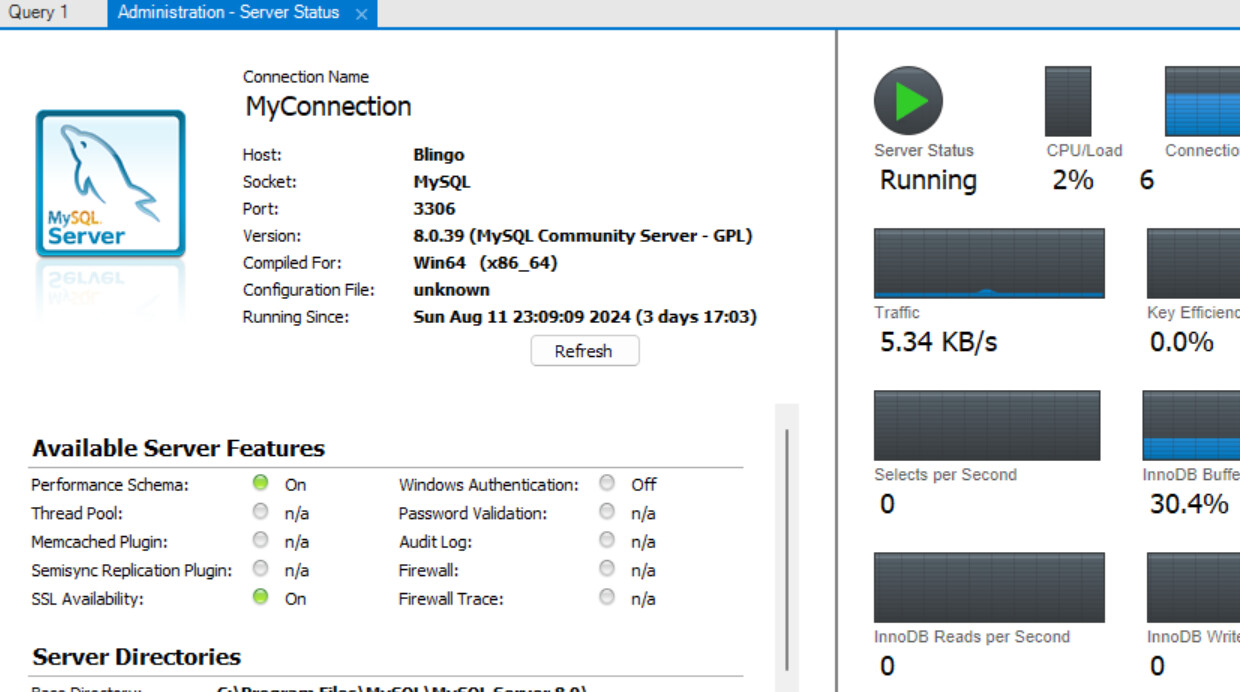Click the InnoDB Reads per Second graph
Image resolution: width=1240 pixels, height=692 pixels.
989,587
